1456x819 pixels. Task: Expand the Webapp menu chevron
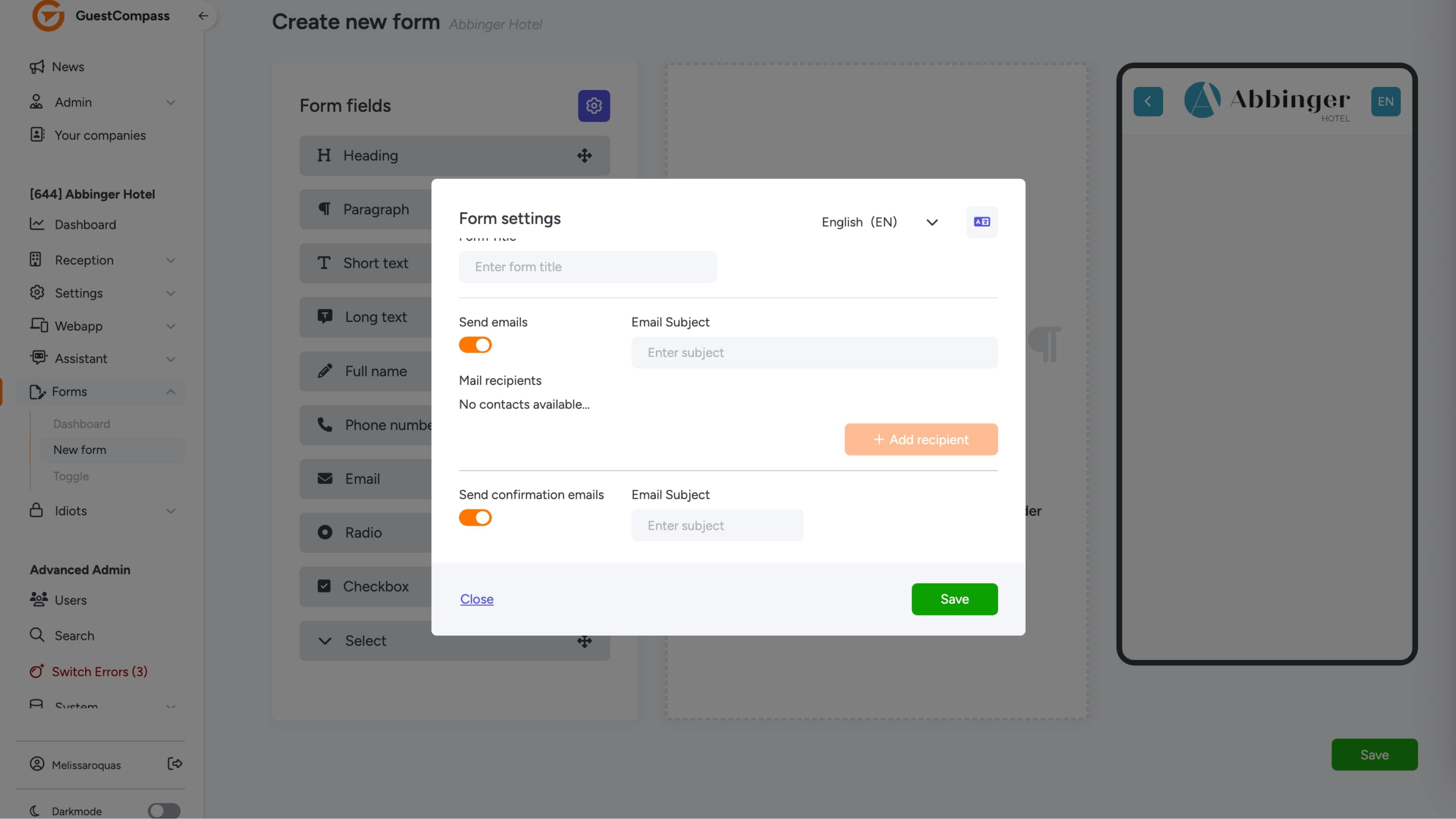coord(171,326)
